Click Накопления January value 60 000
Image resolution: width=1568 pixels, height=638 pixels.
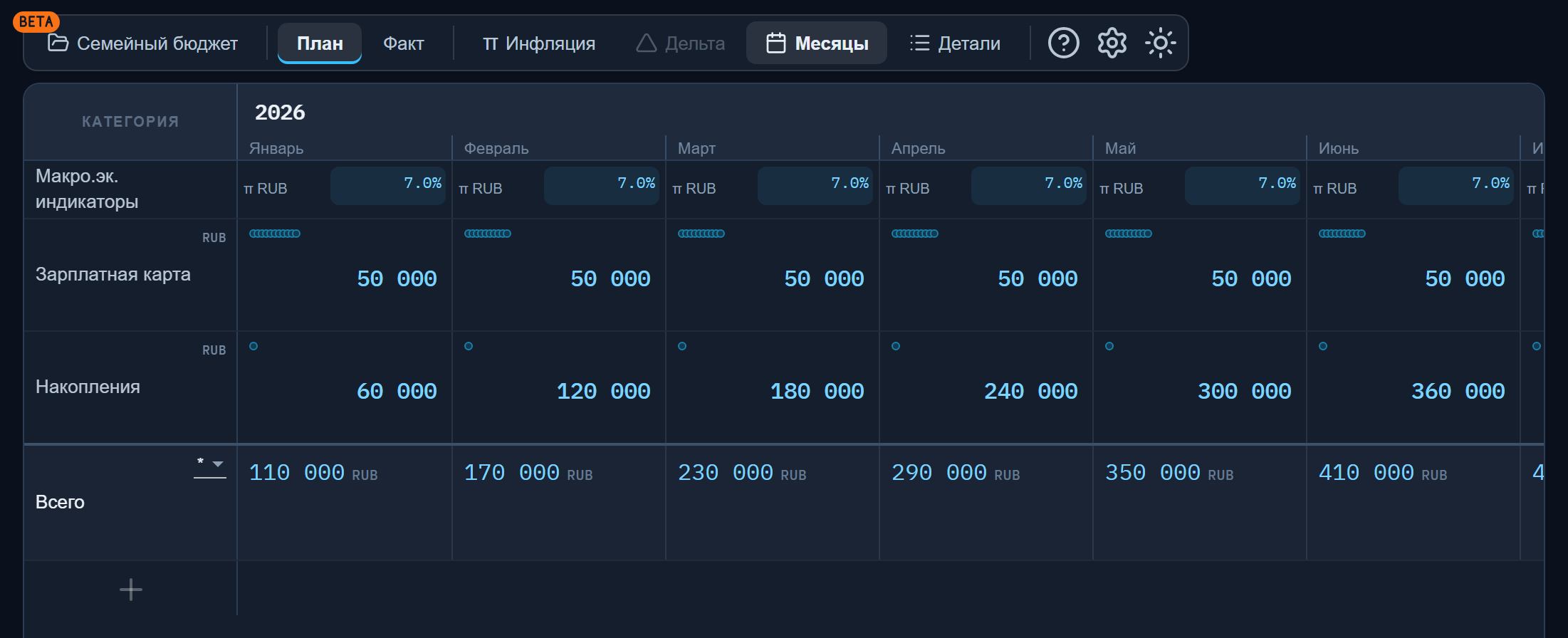pyautogui.click(x=397, y=391)
